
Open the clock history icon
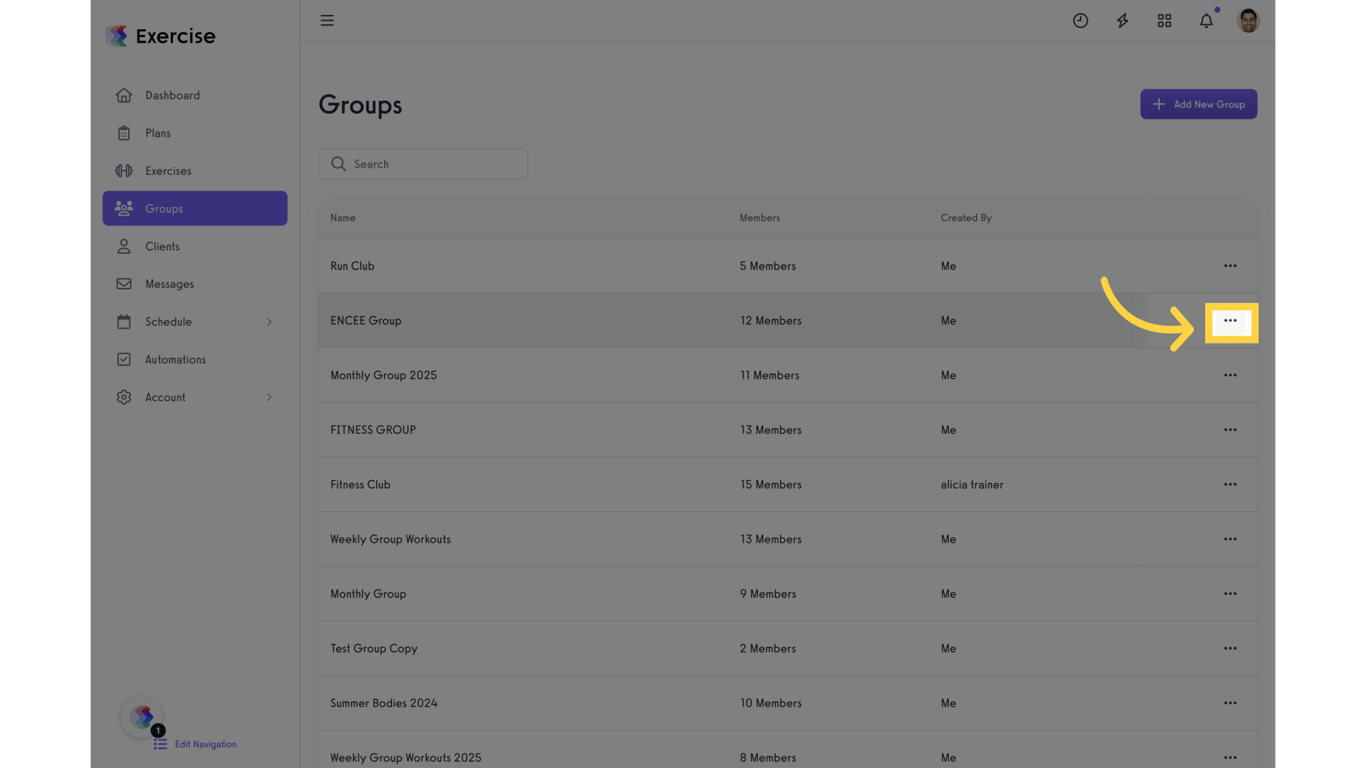(1080, 20)
